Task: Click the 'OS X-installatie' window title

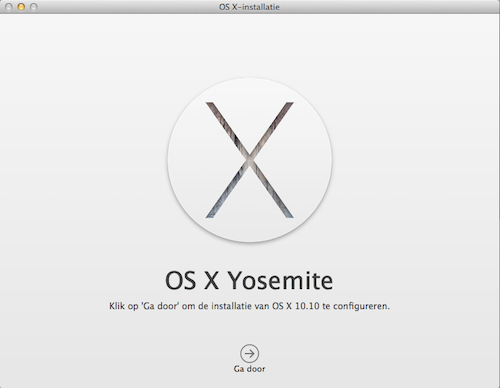Action: coord(249,7)
